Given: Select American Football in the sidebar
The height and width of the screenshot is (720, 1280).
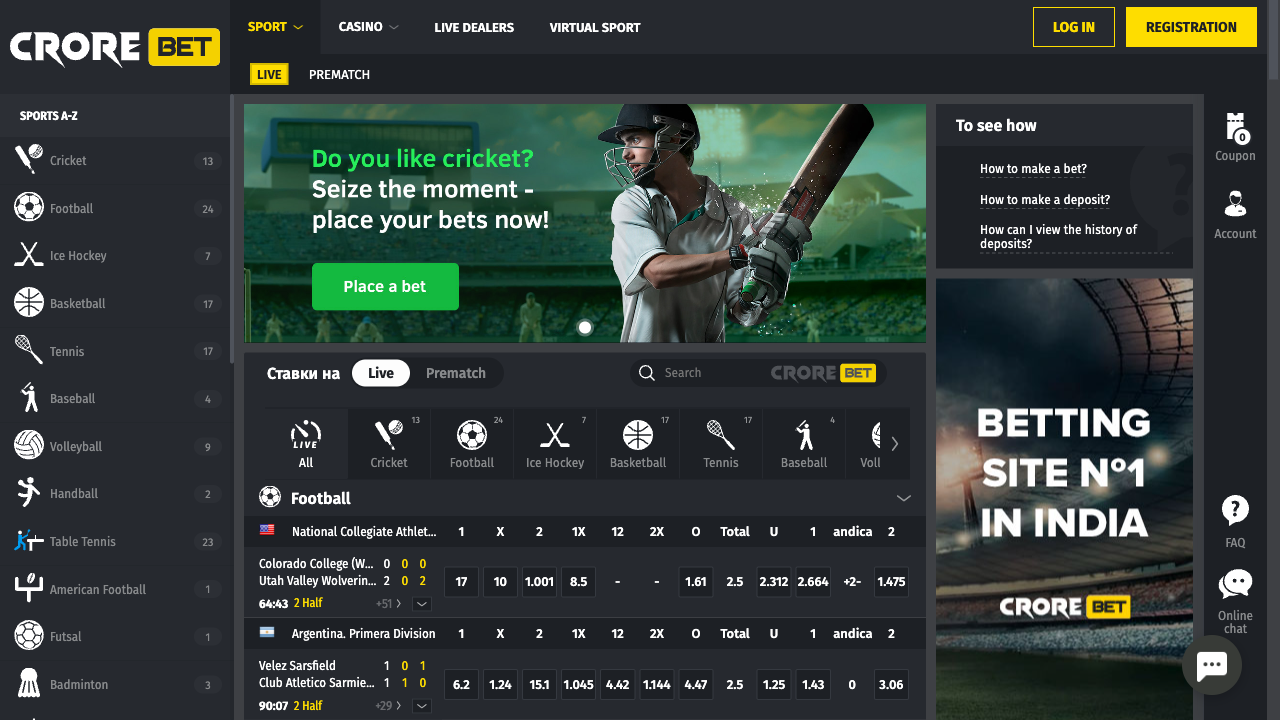Looking at the screenshot, I should click(x=115, y=589).
